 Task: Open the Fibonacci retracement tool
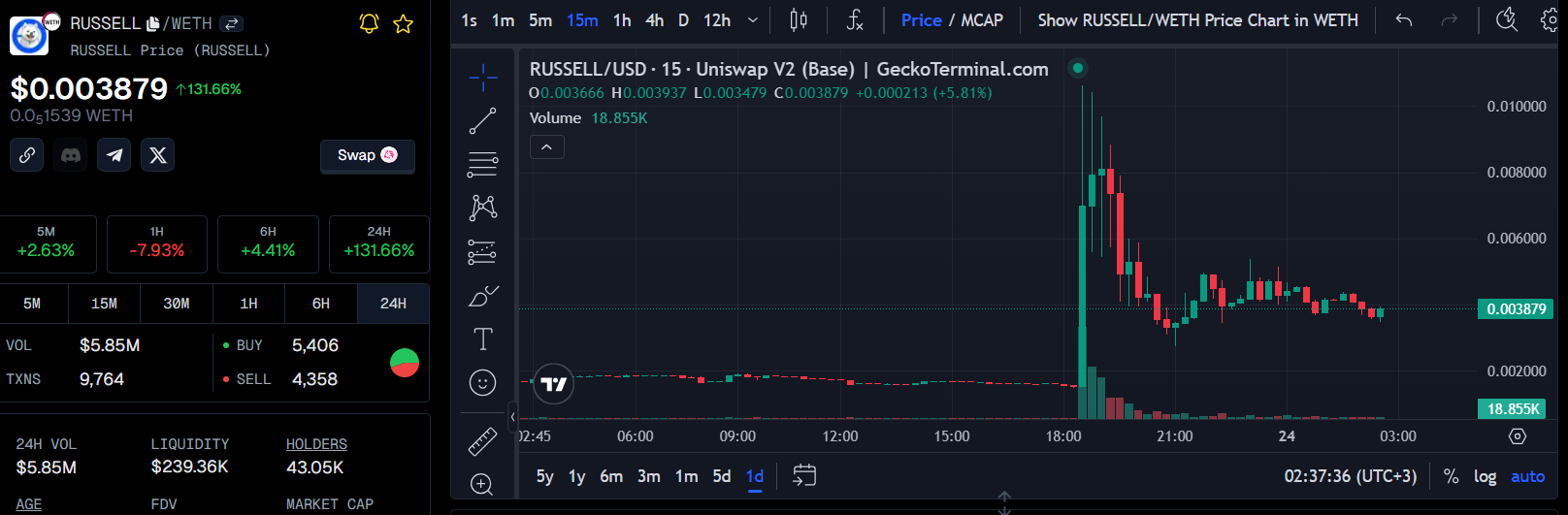pyautogui.click(x=482, y=164)
